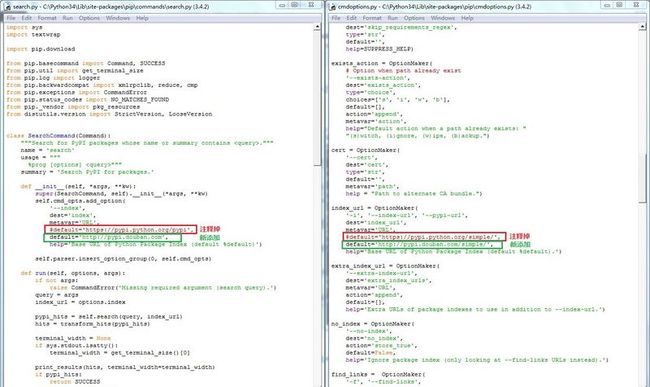Open Format menu in search.py window
Screen dimensions: 650x387
pyautogui.click(x=47, y=18)
